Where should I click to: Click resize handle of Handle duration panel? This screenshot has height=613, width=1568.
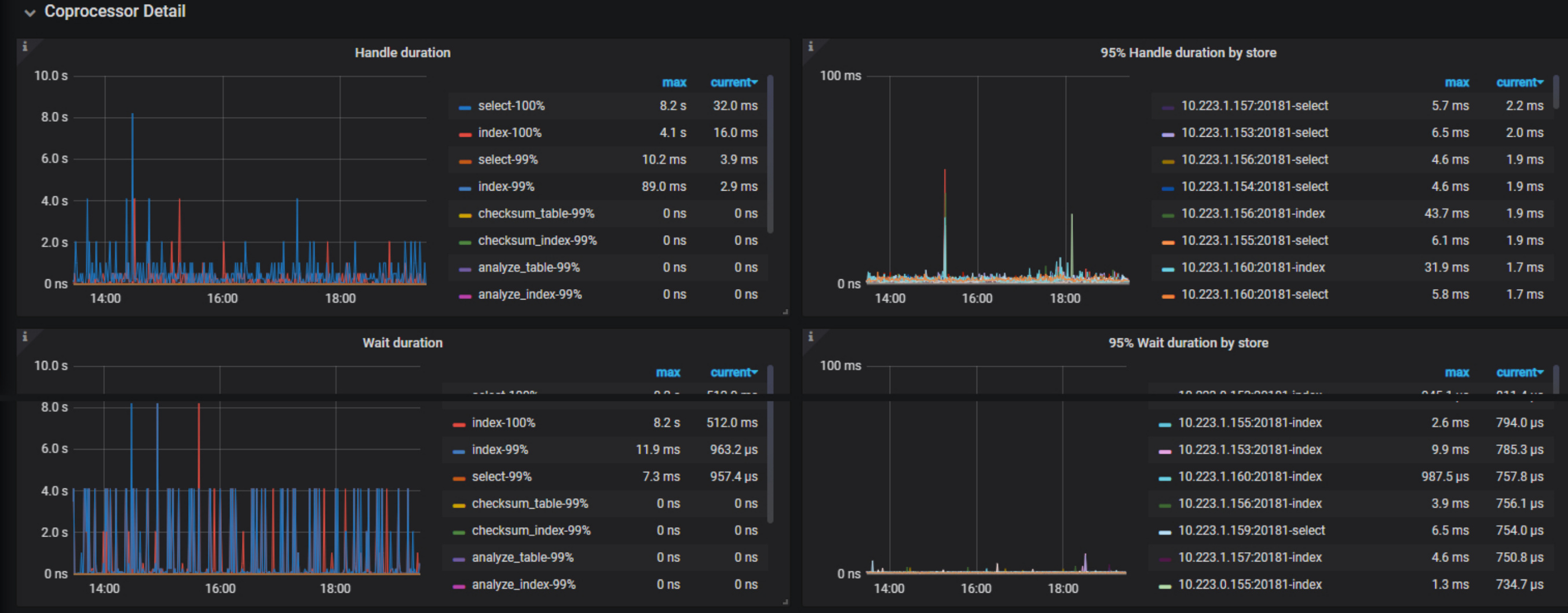[x=785, y=312]
